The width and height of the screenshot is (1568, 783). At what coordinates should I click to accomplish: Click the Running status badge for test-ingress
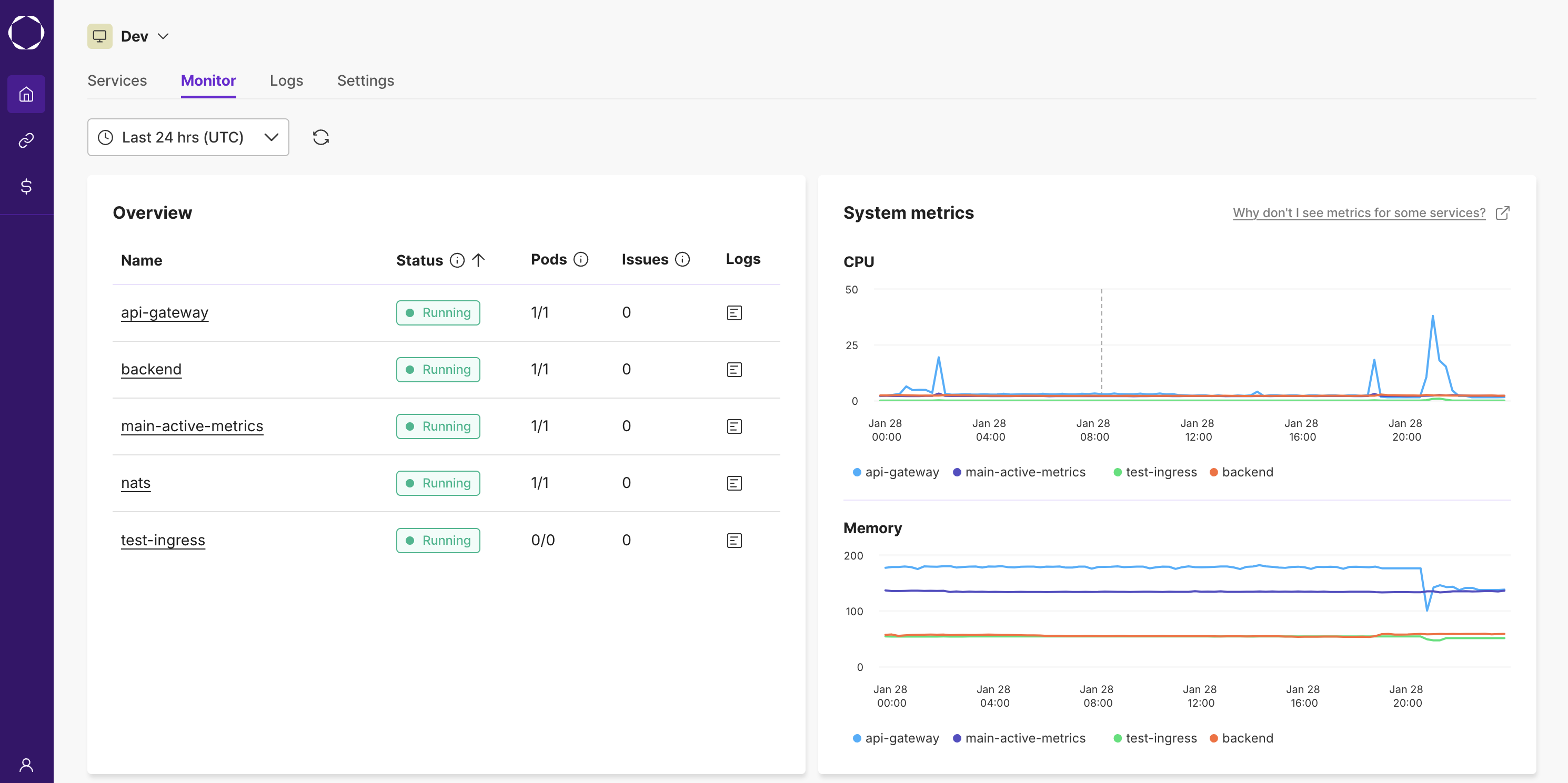[x=438, y=540]
